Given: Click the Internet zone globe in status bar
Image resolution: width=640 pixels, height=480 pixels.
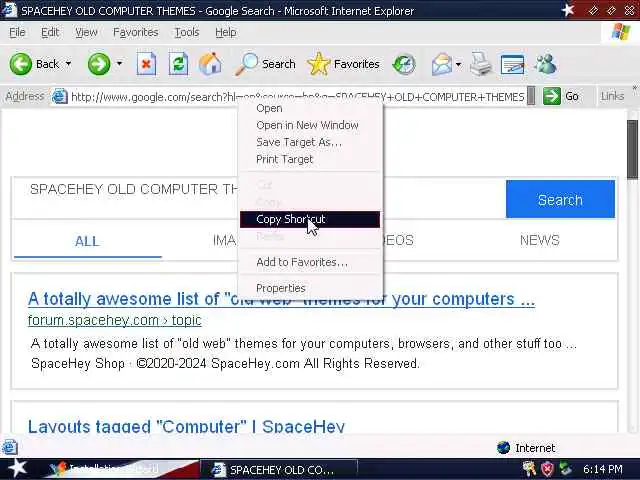Looking at the screenshot, I should click(504, 448).
